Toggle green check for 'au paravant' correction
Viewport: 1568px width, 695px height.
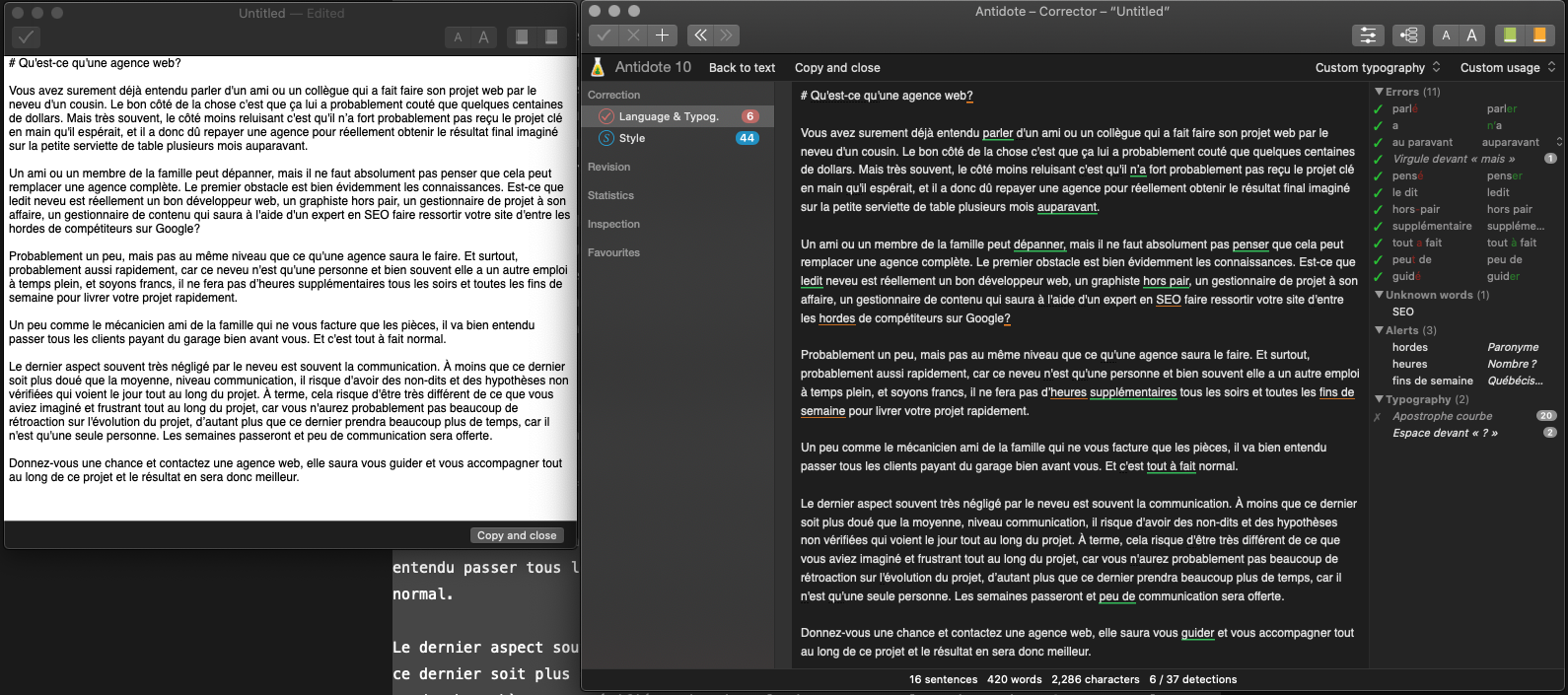(x=1378, y=142)
